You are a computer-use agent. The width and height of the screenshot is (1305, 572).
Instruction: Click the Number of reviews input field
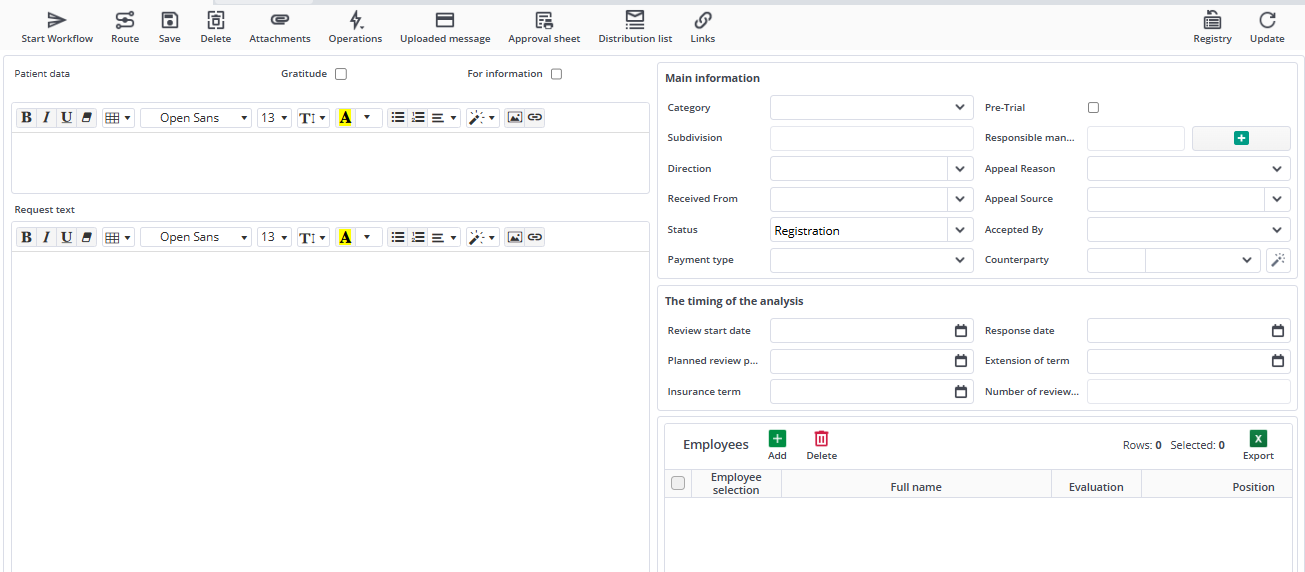point(1189,392)
